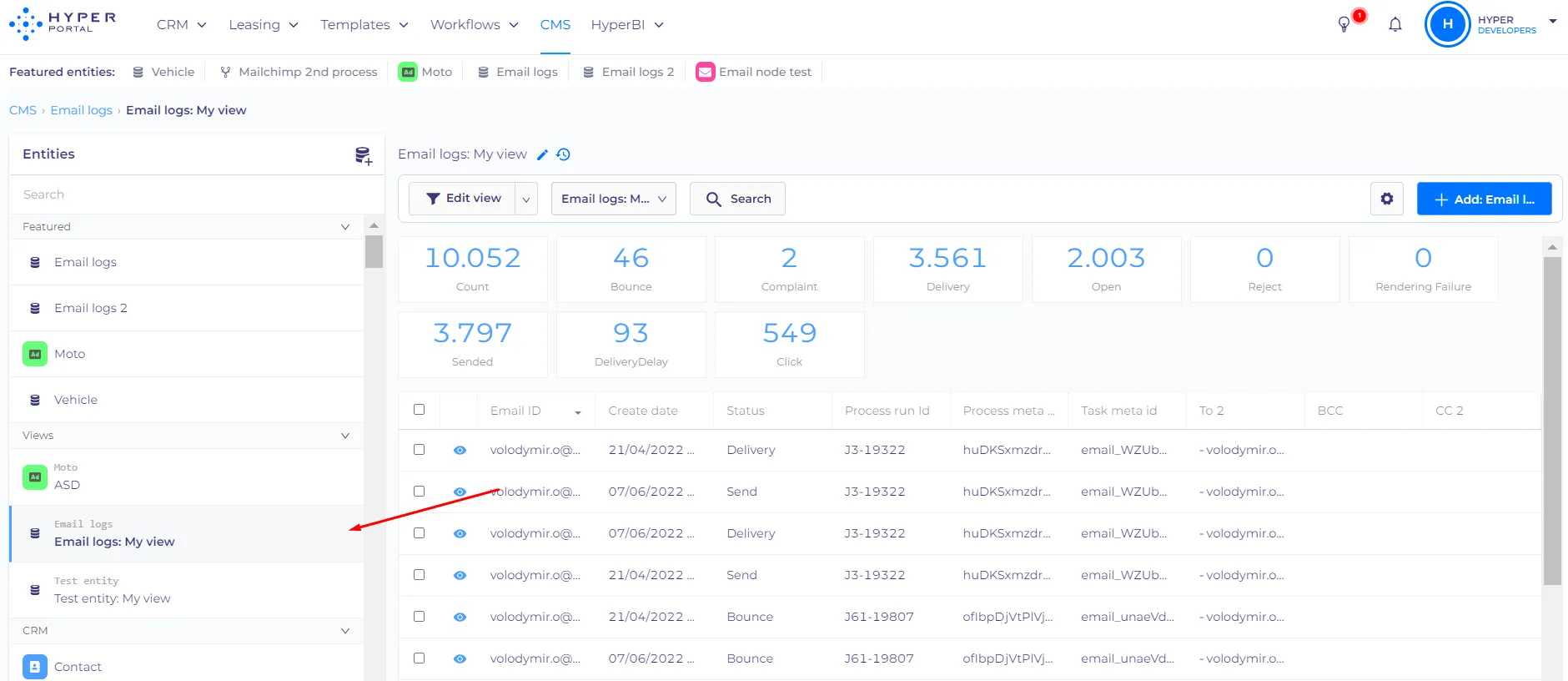The image size is (1568, 681).
Task: Go to CMS breadcrumb link
Action: click(23, 110)
